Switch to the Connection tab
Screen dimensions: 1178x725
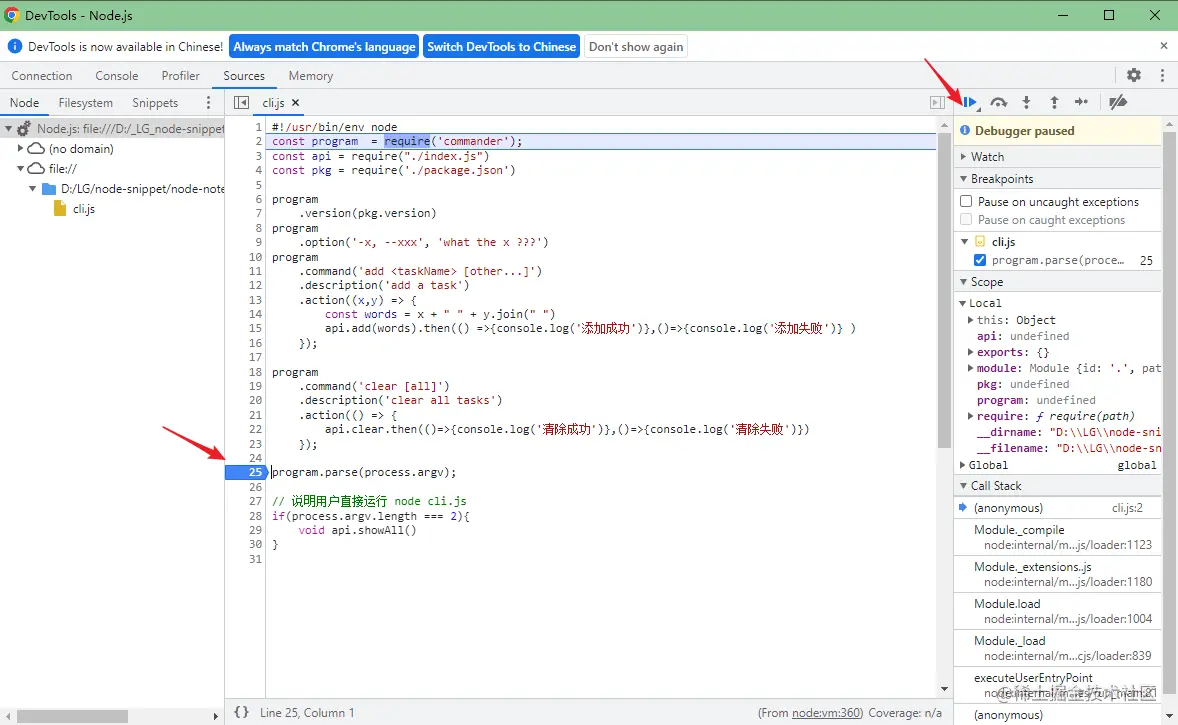tap(42, 76)
